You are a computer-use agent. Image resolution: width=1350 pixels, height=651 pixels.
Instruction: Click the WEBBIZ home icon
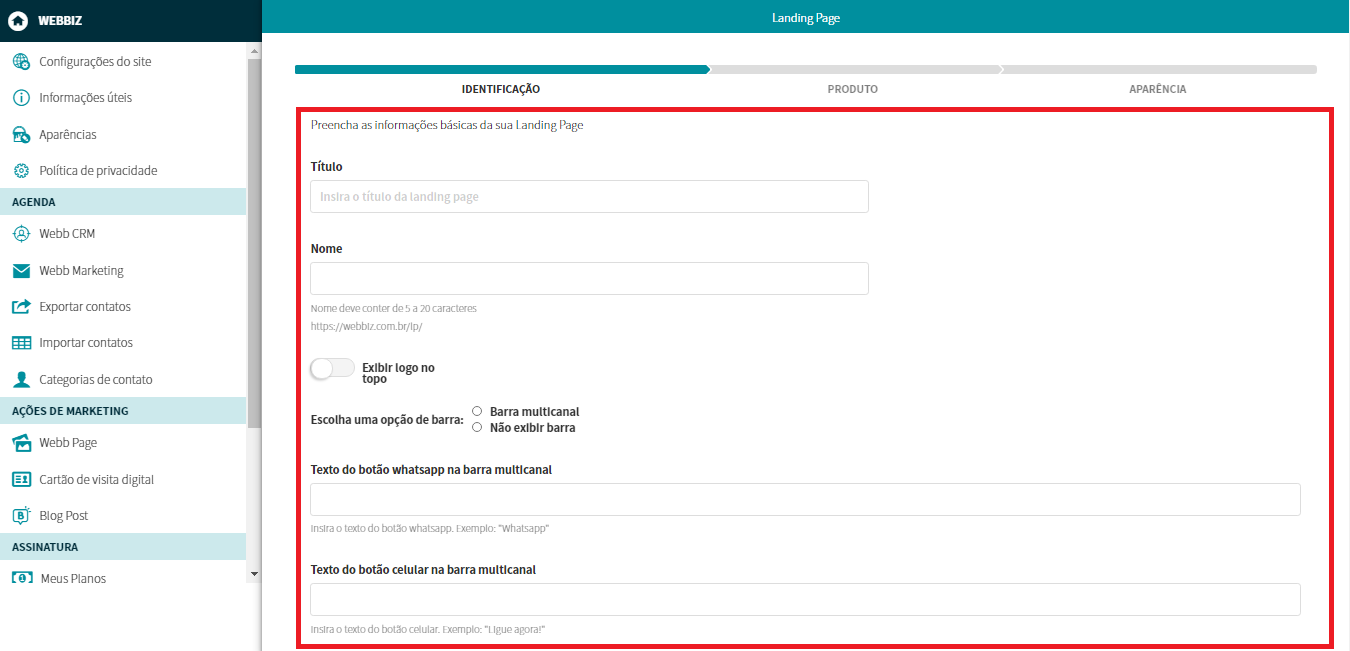point(18,20)
